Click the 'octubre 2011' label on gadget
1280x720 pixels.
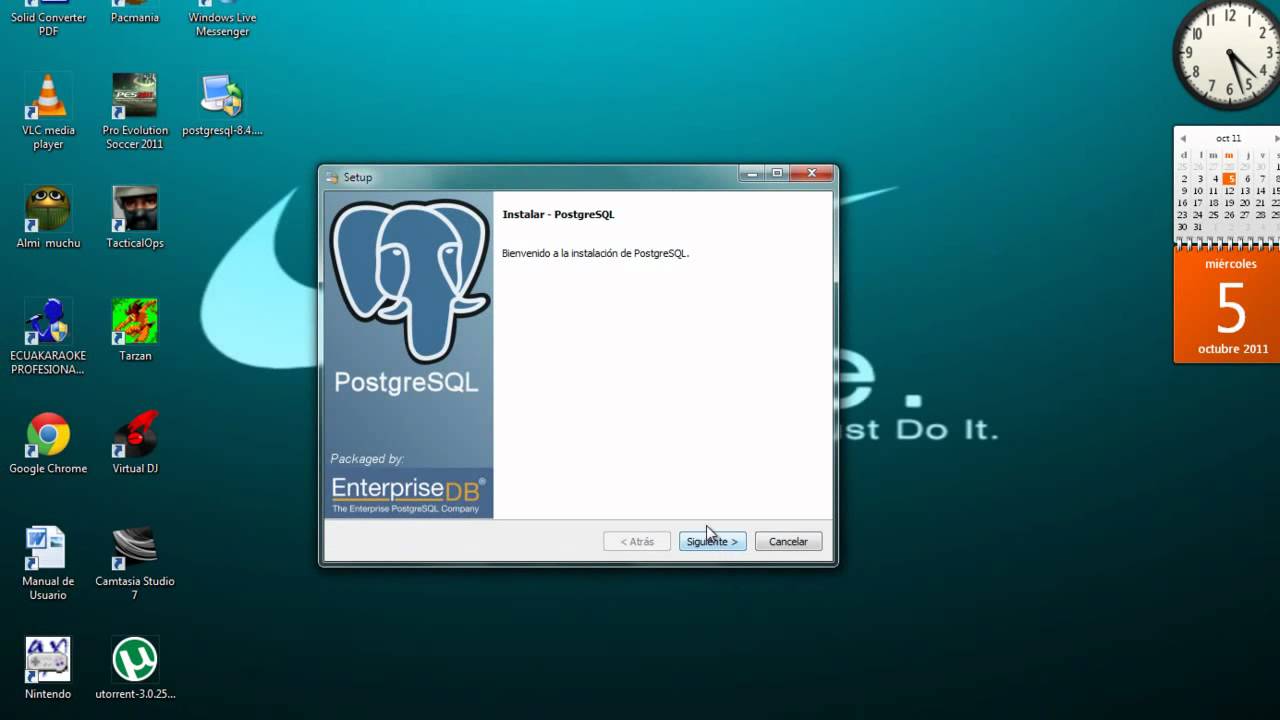coord(1233,349)
